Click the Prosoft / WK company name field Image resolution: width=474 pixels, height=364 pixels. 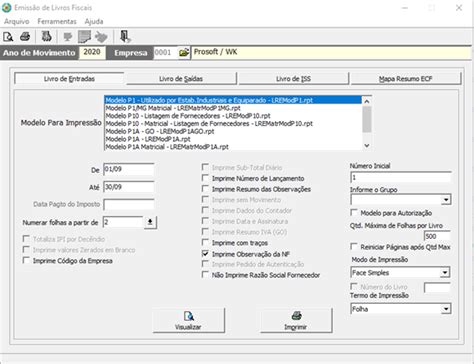(x=331, y=52)
